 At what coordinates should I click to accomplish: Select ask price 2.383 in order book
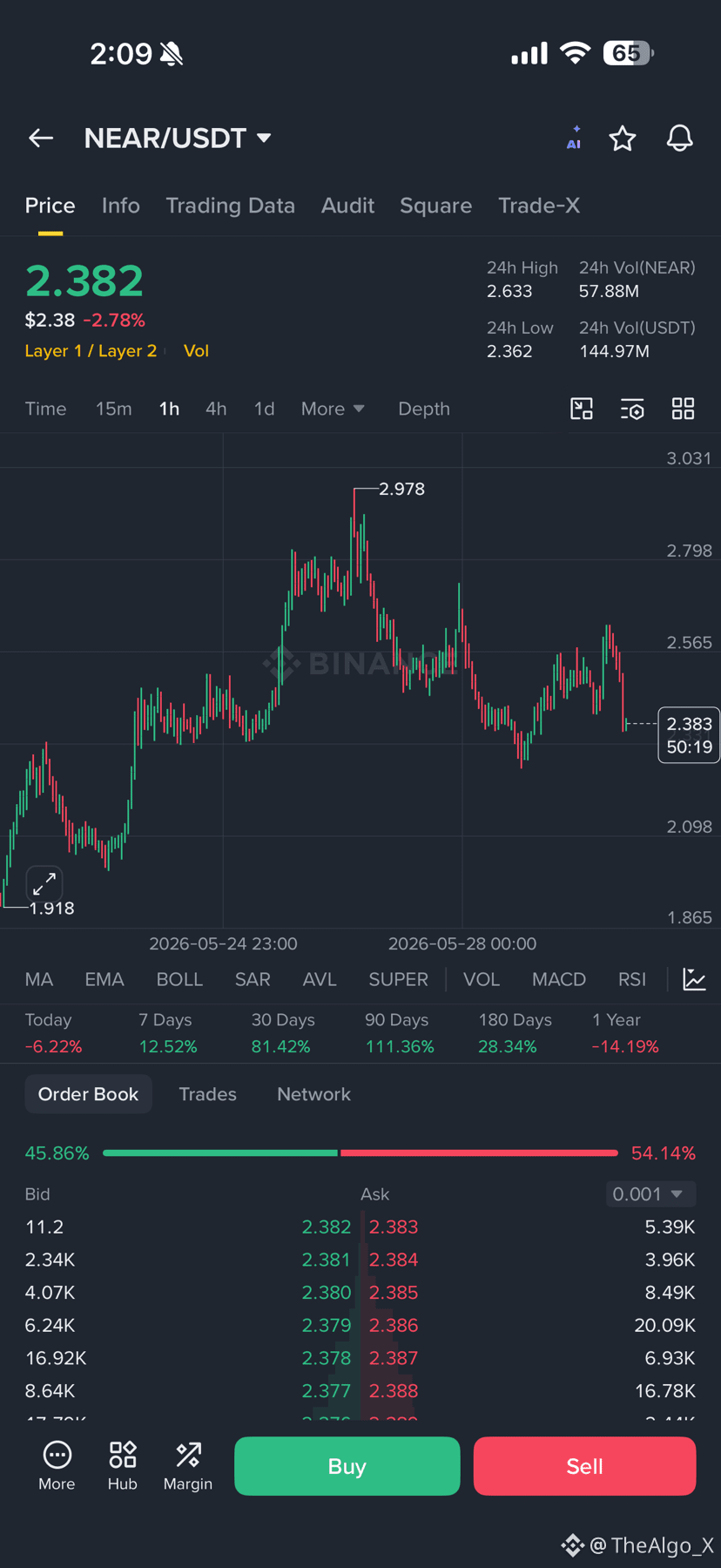click(x=394, y=1227)
